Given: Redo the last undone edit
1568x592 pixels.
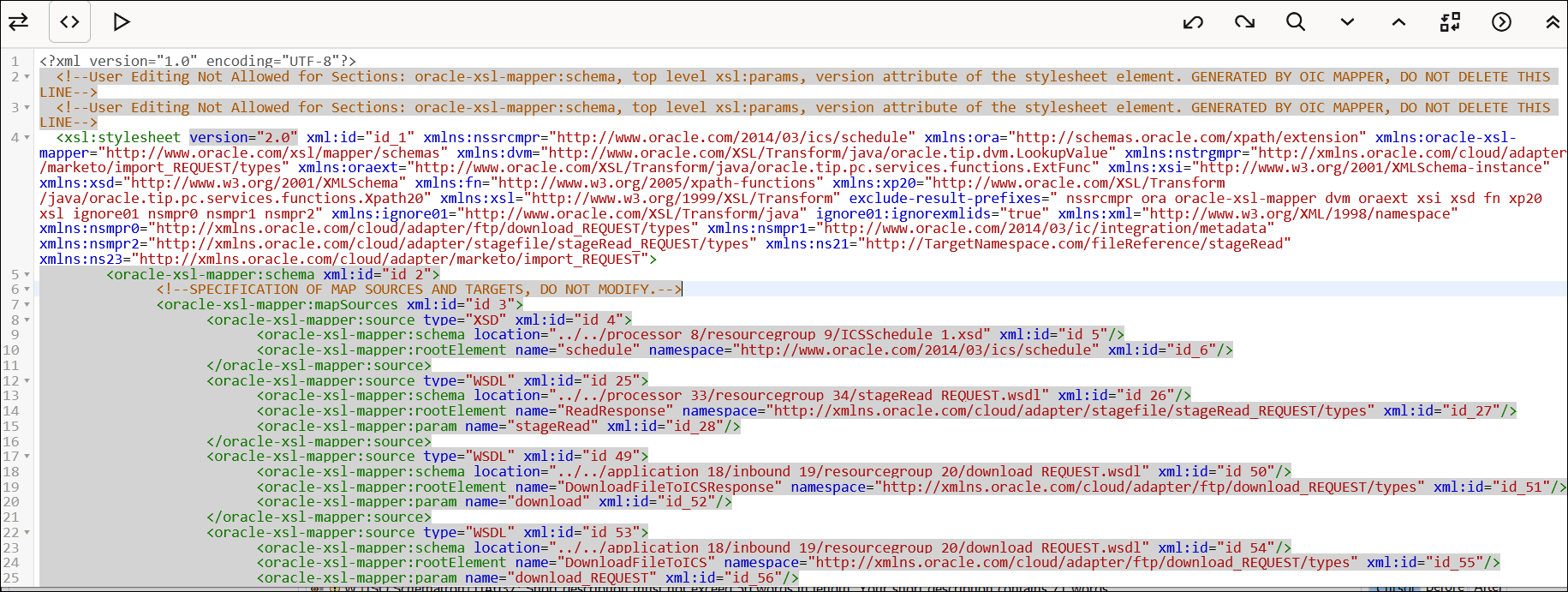Looking at the screenshot, I should 1244,21.
